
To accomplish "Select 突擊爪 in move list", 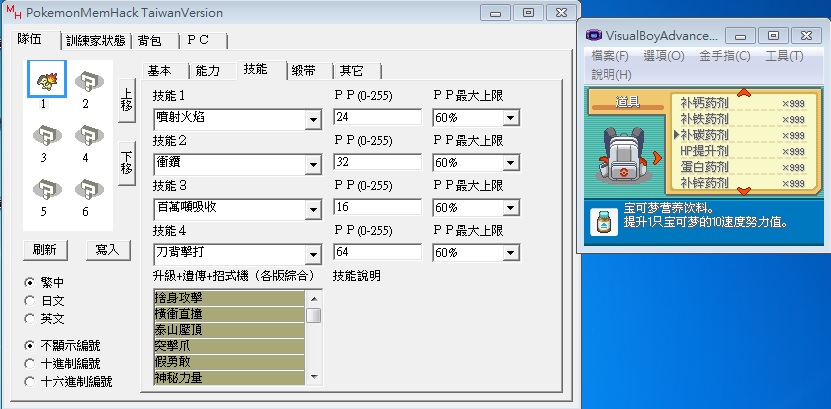I will tap(229, 345).
